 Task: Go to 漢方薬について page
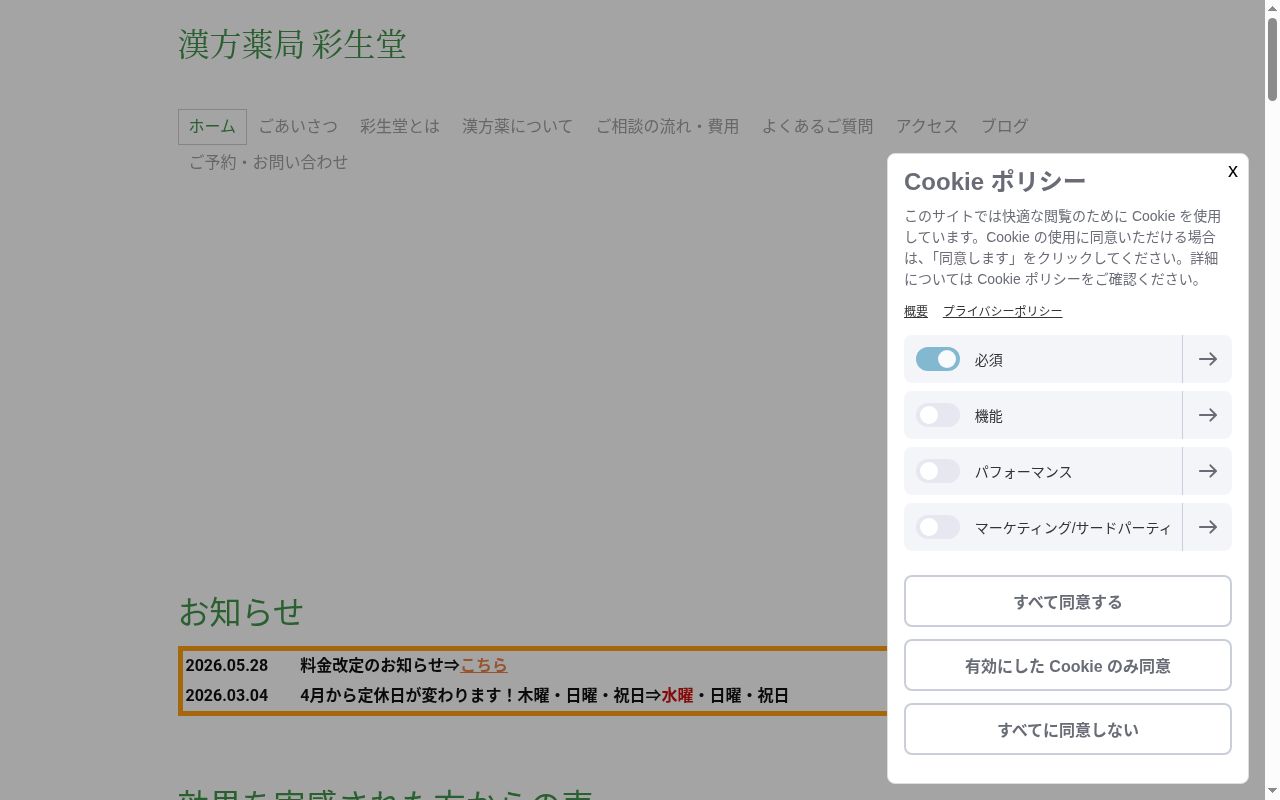[x=518, y=127]
